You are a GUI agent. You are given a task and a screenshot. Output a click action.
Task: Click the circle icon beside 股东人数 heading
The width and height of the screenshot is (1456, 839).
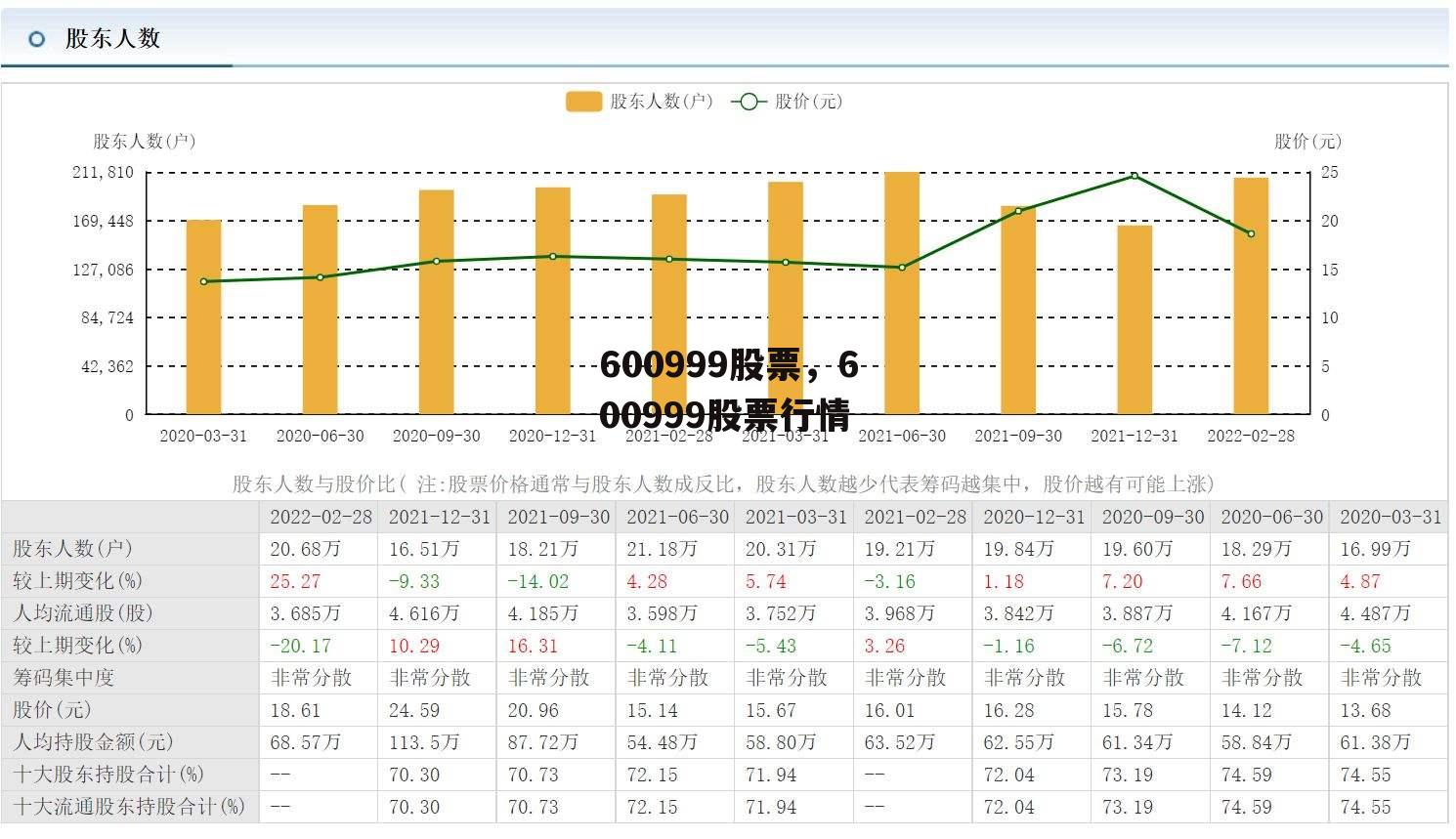pyautogui.click(x=37, y=39)
